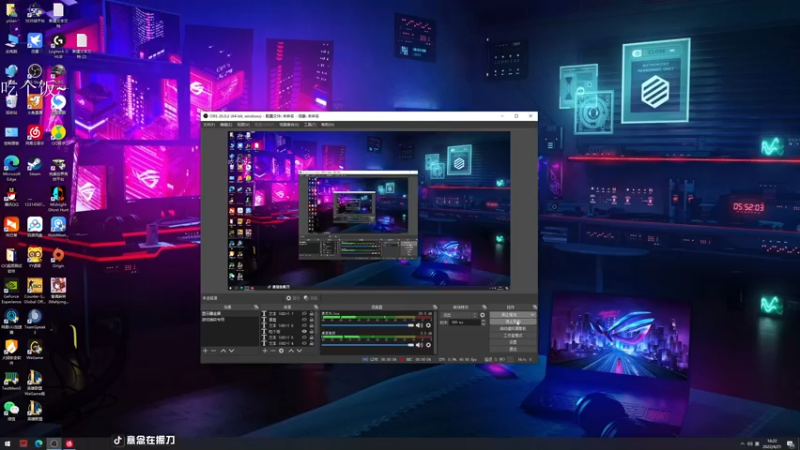Pop out the Scene Transitions dock panel

(484, 307)
